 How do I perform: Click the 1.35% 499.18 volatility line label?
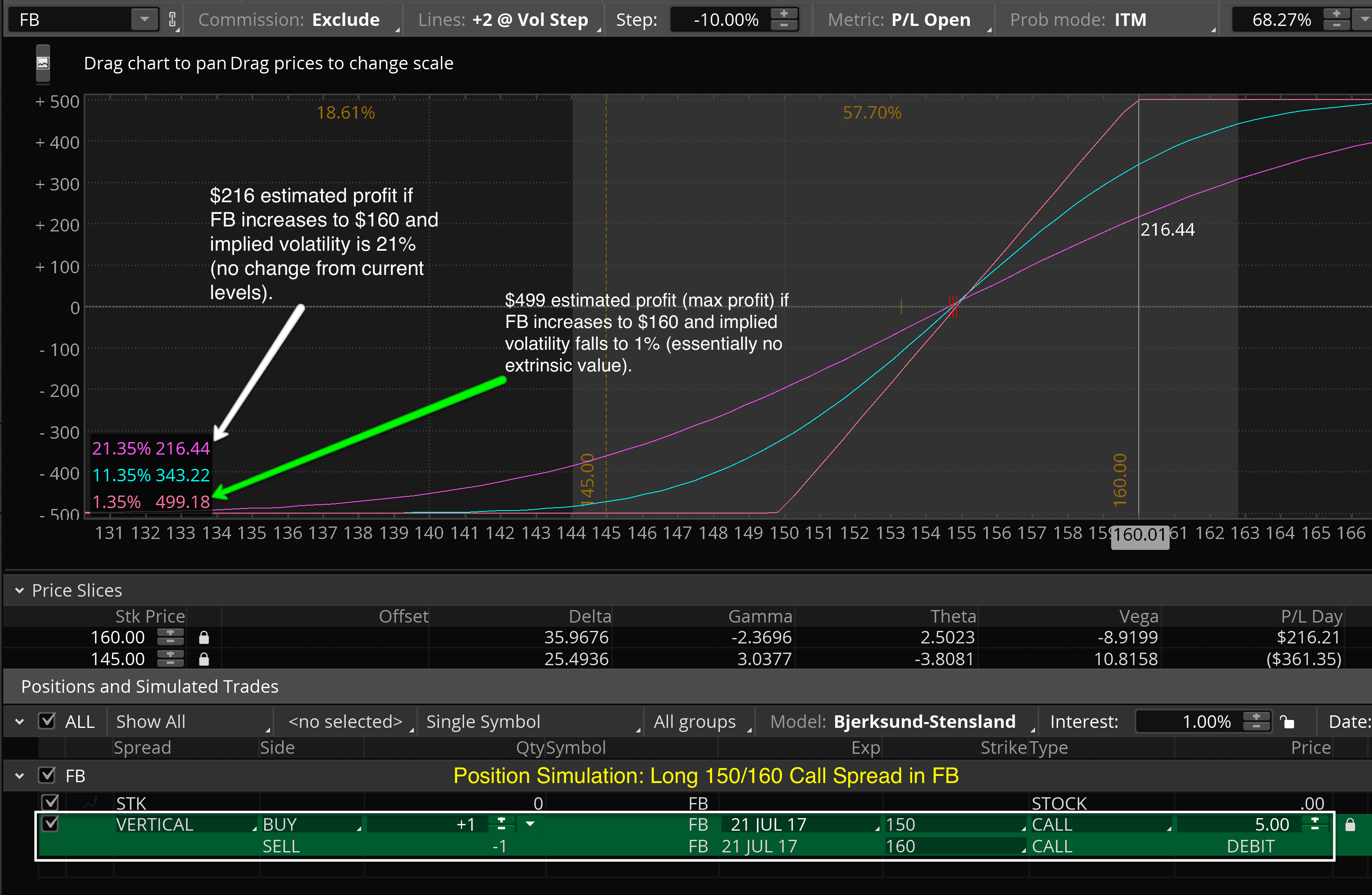tap(151, 502)
